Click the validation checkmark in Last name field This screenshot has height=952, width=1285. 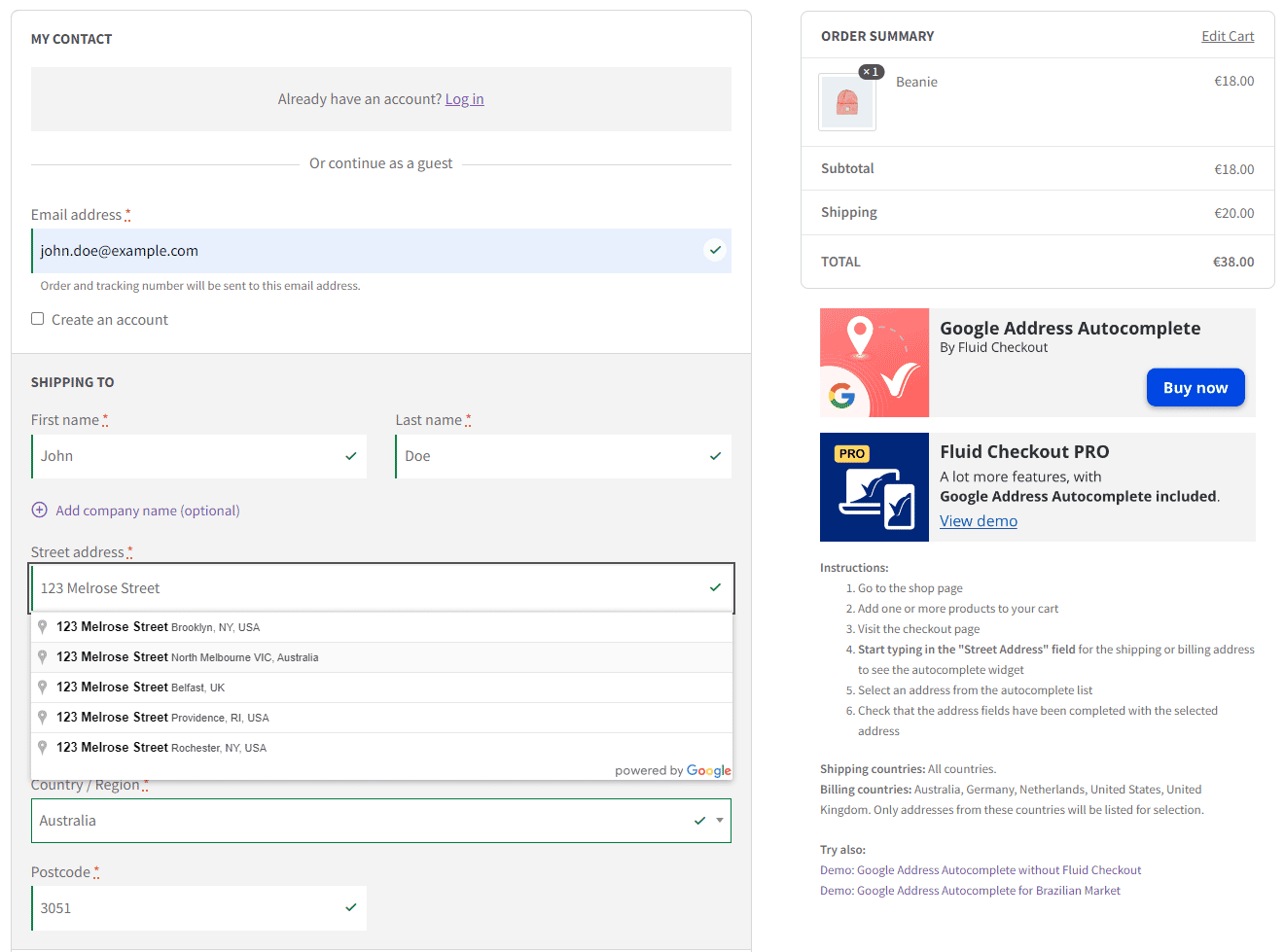715,456
